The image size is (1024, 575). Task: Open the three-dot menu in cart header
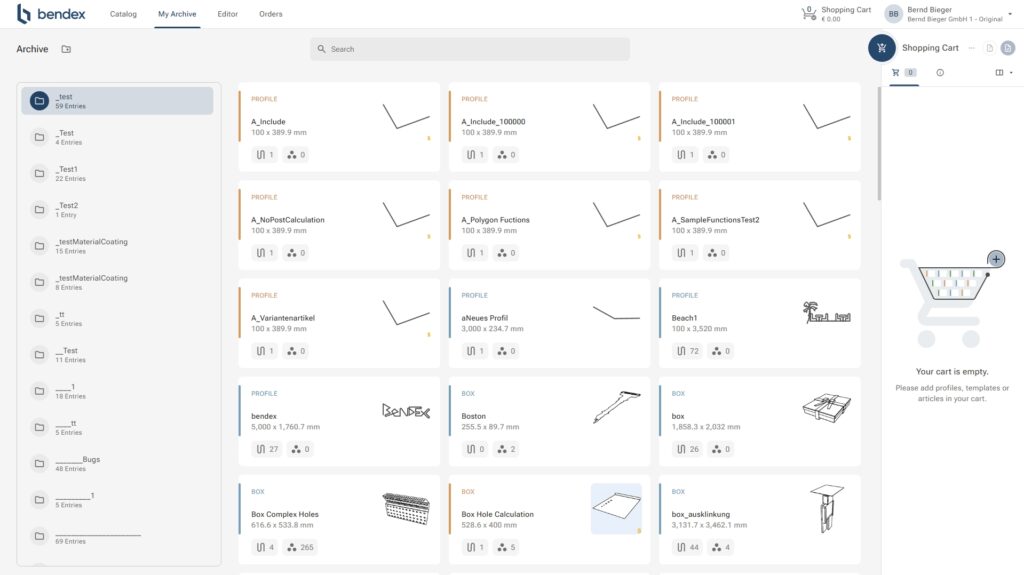(x=971, y=48)
